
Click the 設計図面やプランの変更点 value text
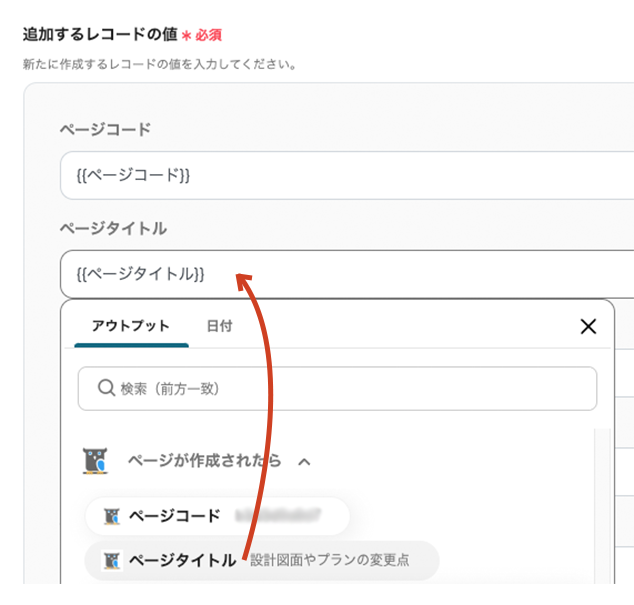[x=329, y=560]
